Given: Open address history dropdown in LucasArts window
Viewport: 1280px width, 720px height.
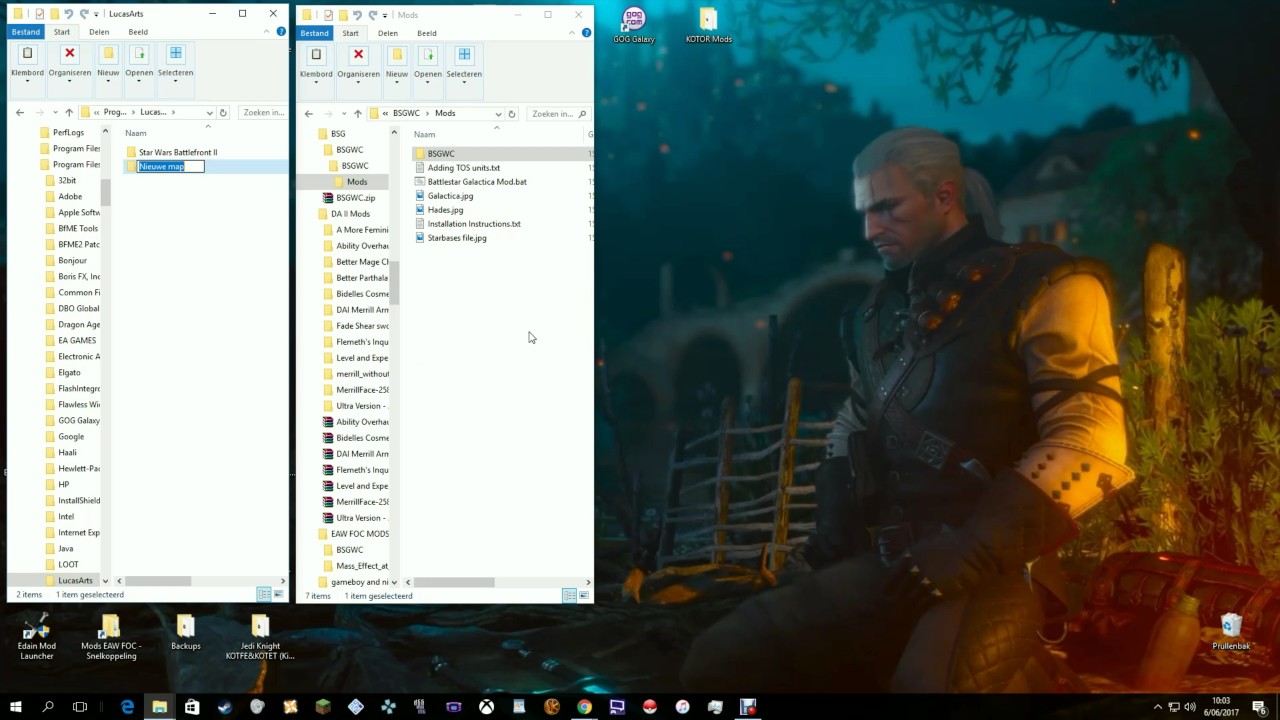Looking at the screenshot, I should tap(209, 112).
